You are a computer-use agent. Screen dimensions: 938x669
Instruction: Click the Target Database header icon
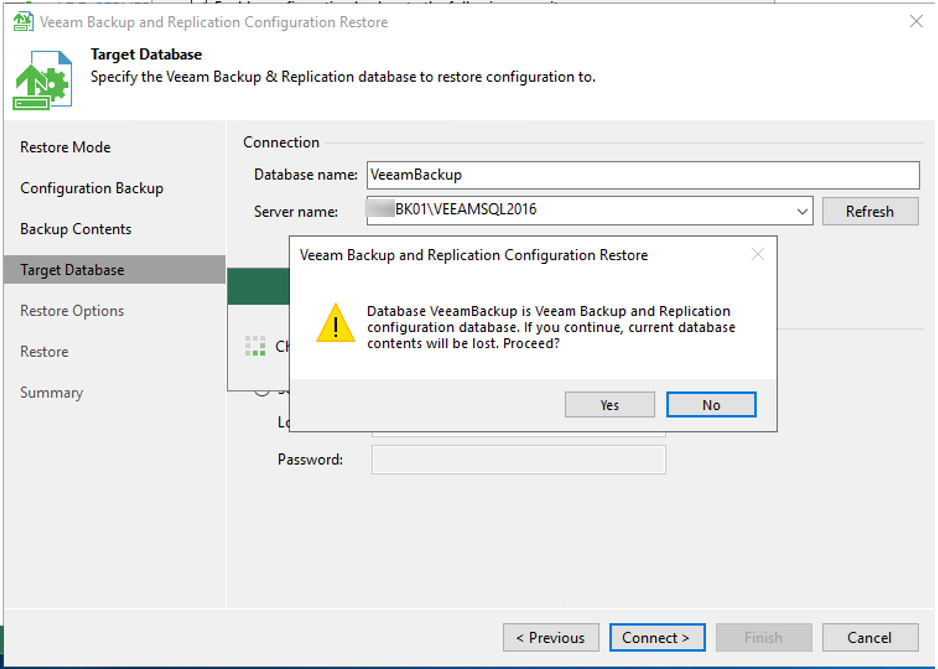(x=43, y=80)
